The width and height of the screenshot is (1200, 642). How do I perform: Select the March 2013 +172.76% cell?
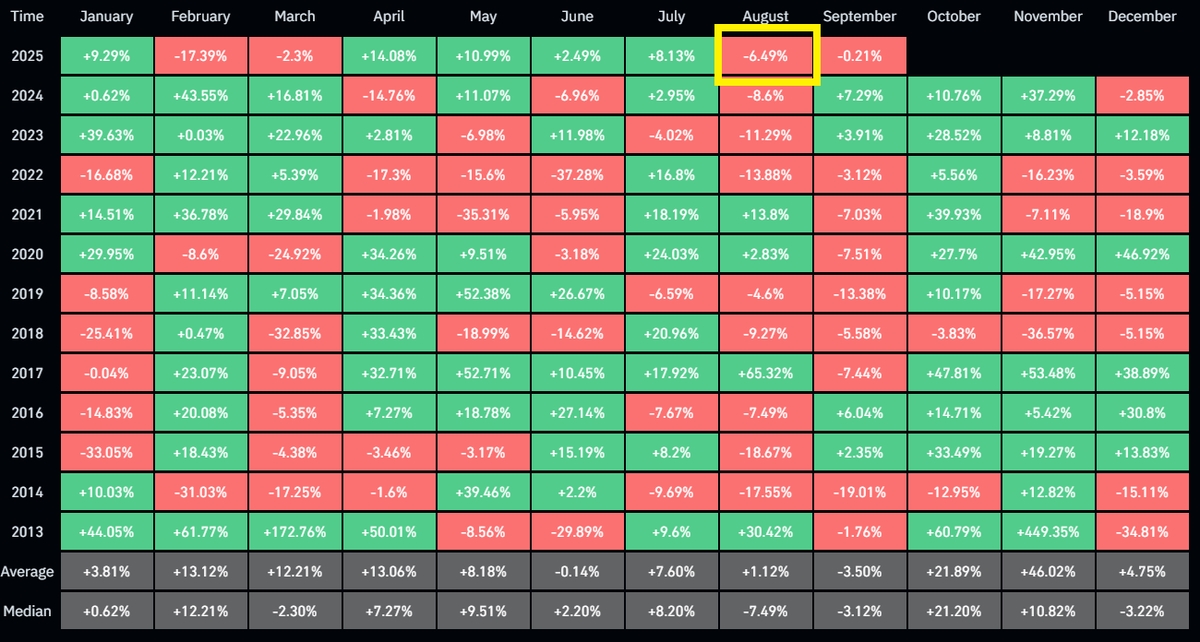pyautogui.click(x=294, y=532)
